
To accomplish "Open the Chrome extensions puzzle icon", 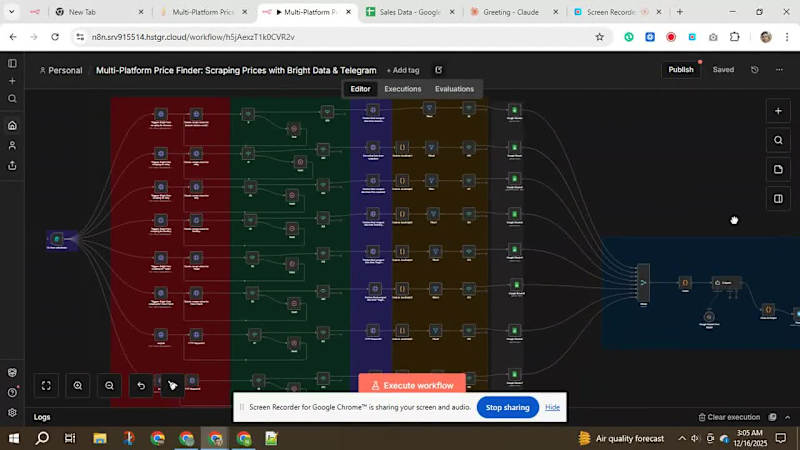I will click(x=735, y=37).
